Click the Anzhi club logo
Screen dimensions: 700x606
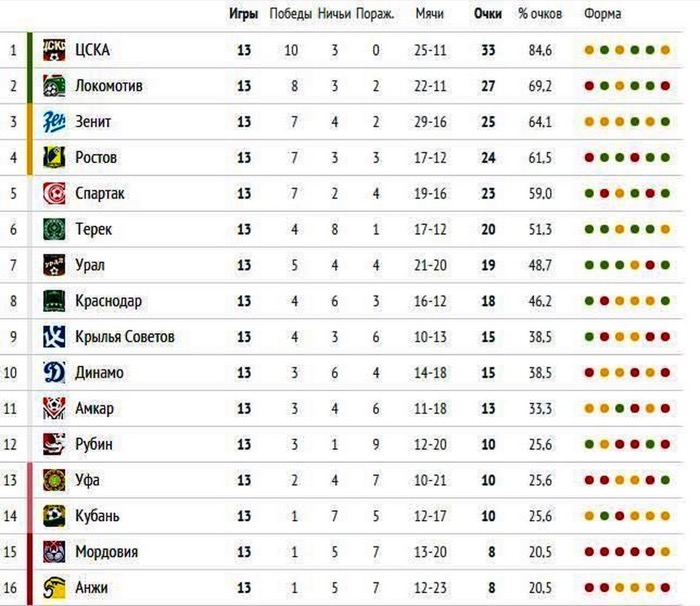pos(54,587)
